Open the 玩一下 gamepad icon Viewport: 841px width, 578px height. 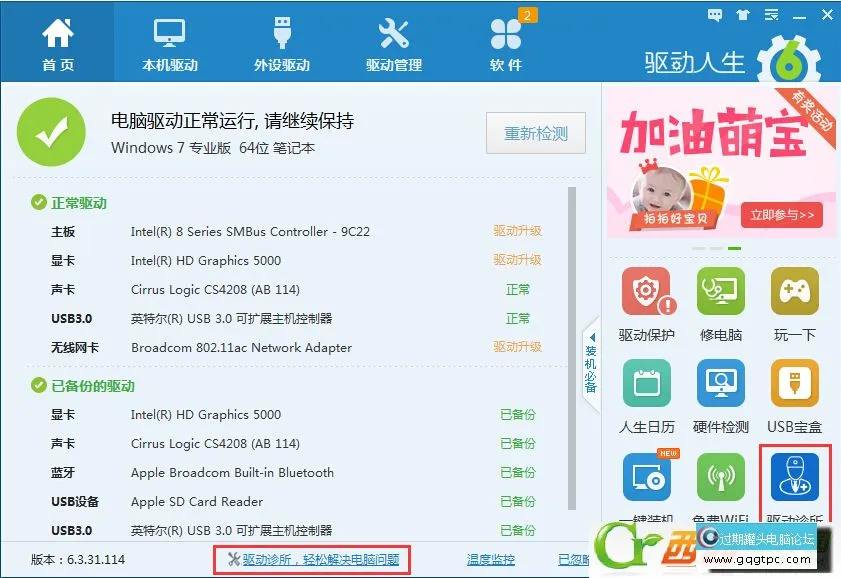coord(794,293)
